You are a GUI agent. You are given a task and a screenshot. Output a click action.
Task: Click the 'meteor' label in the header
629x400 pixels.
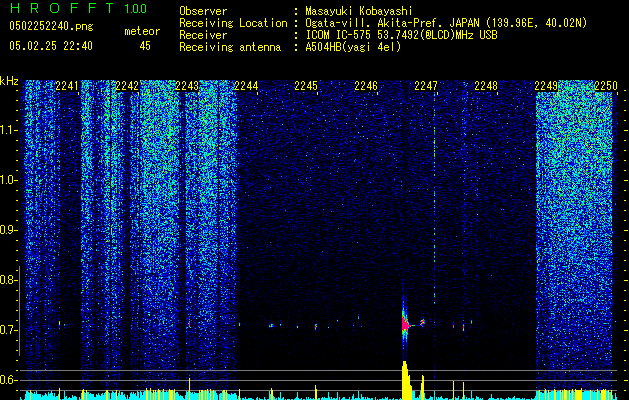142,31
